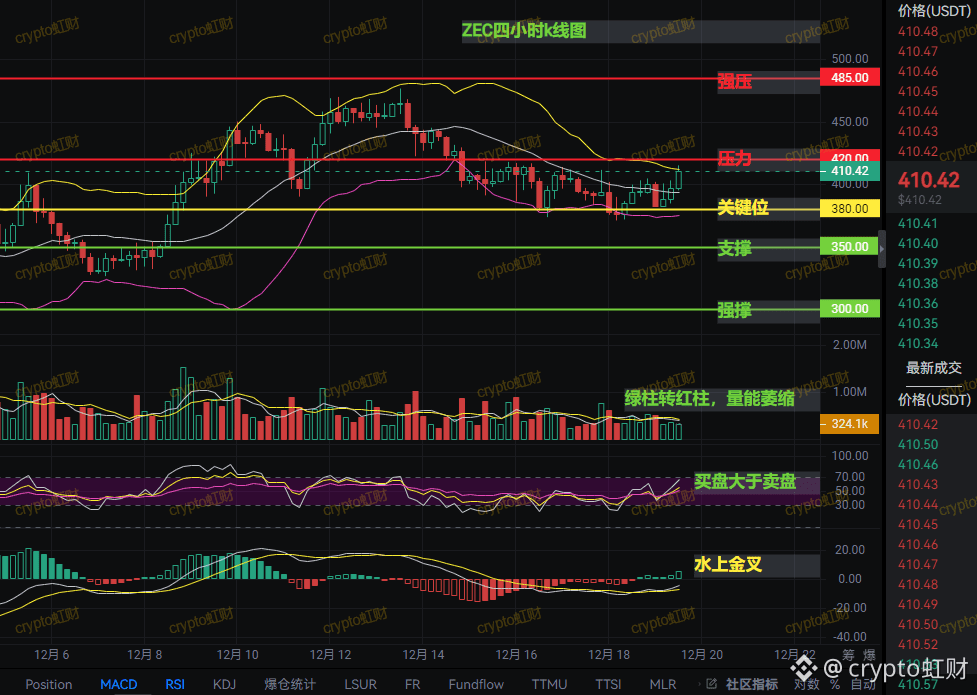Toggle the MACD indicator tab
Viewport: 977px width, 695px height.
(118, 684)
